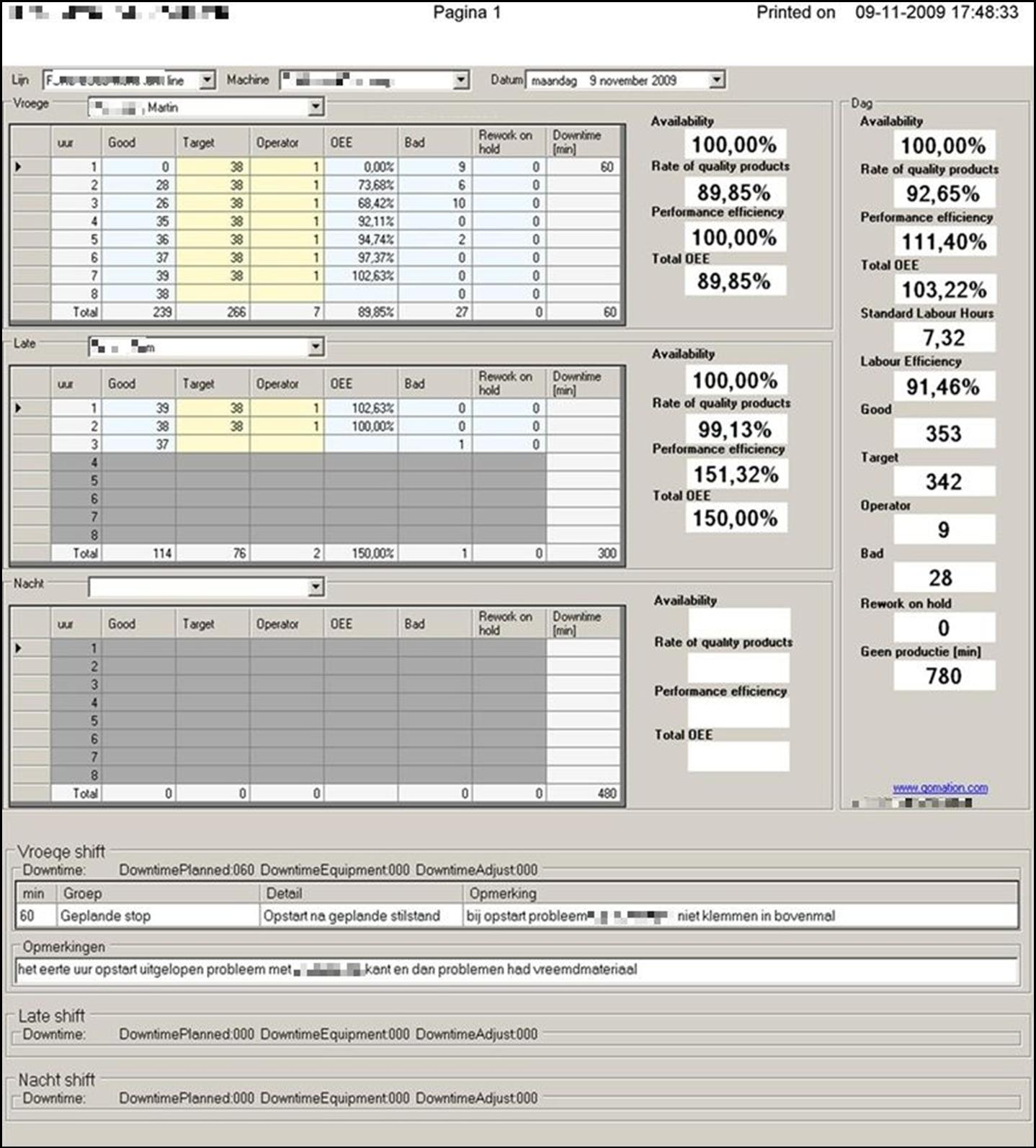Click Vroege Rate of quality products value
This screenshot has width=1036, height=1148.
[734, 192]
